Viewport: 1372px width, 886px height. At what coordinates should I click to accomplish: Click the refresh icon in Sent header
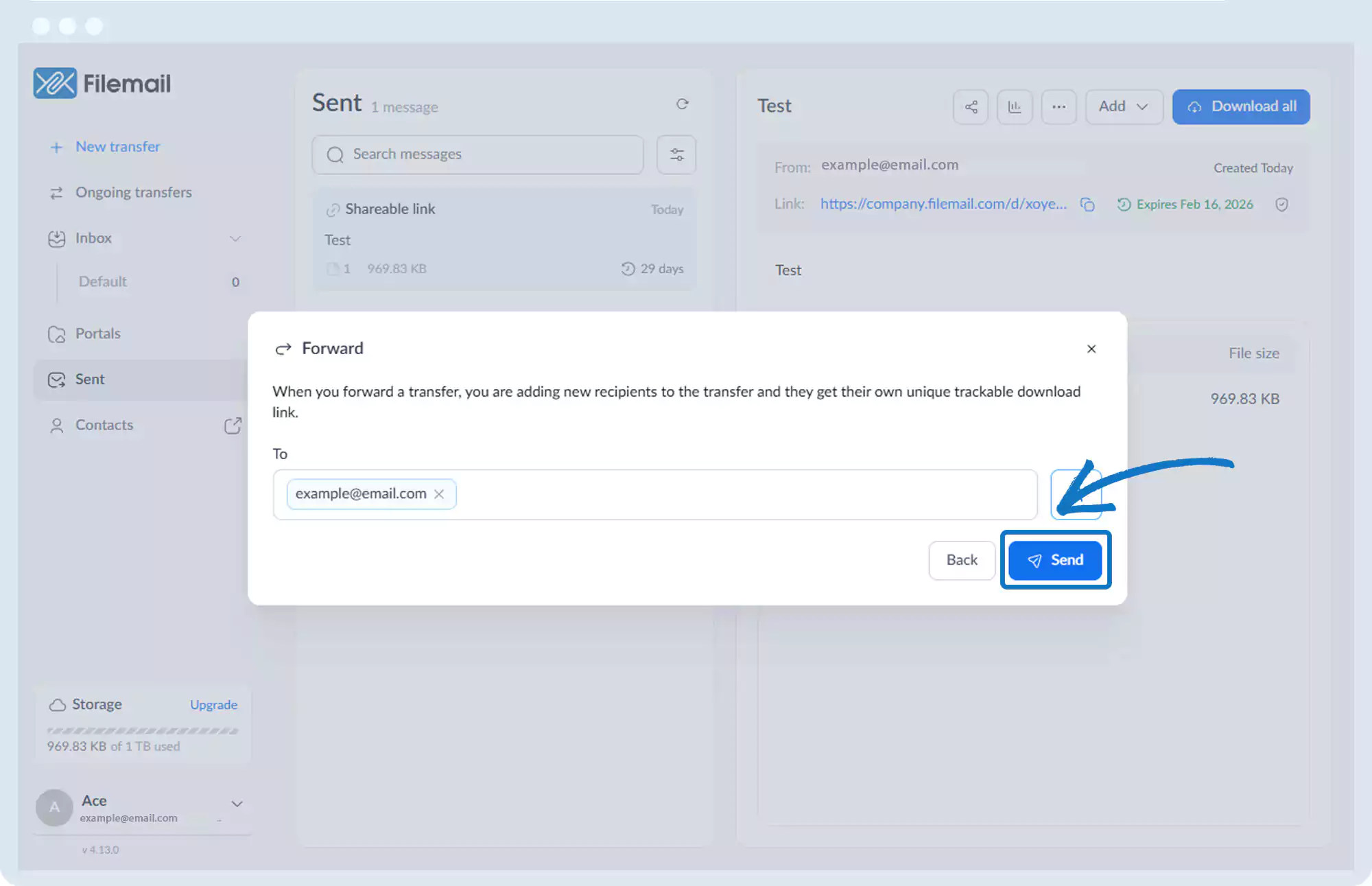tap(682, 104)
